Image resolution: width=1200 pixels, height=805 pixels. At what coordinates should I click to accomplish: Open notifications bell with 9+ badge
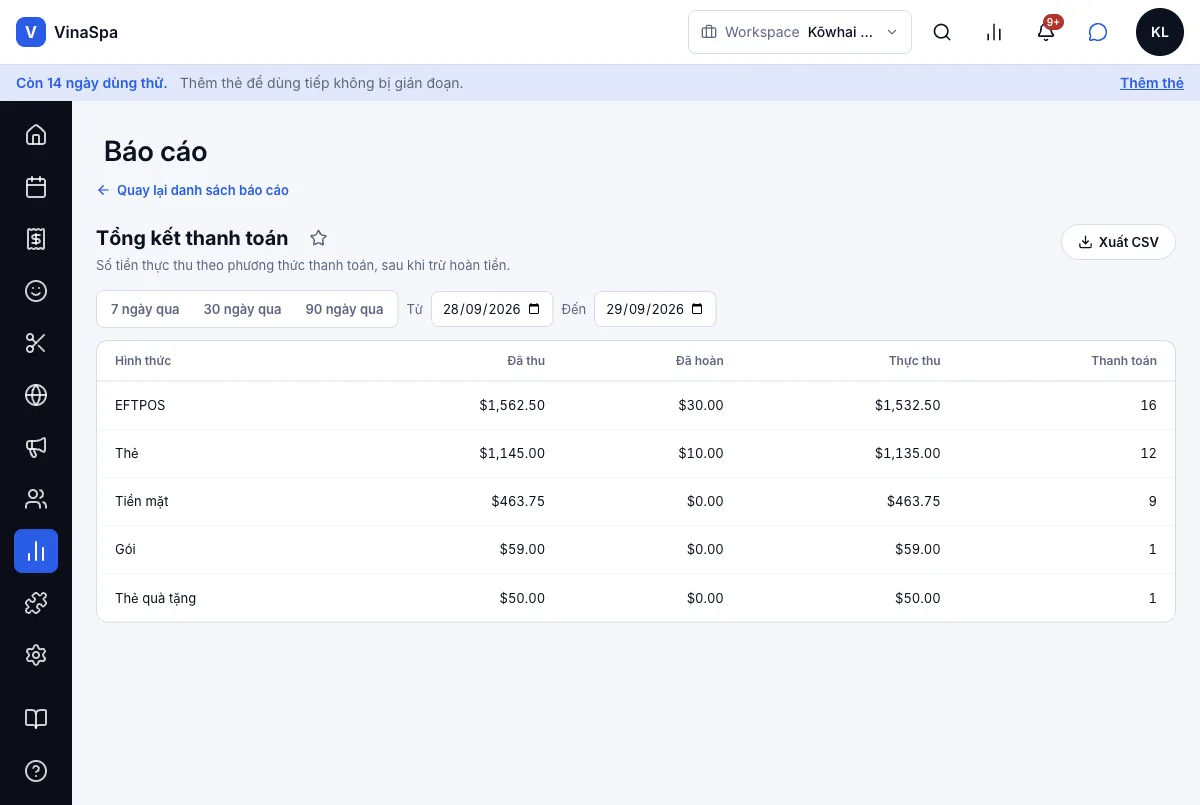click(1046, 32)
